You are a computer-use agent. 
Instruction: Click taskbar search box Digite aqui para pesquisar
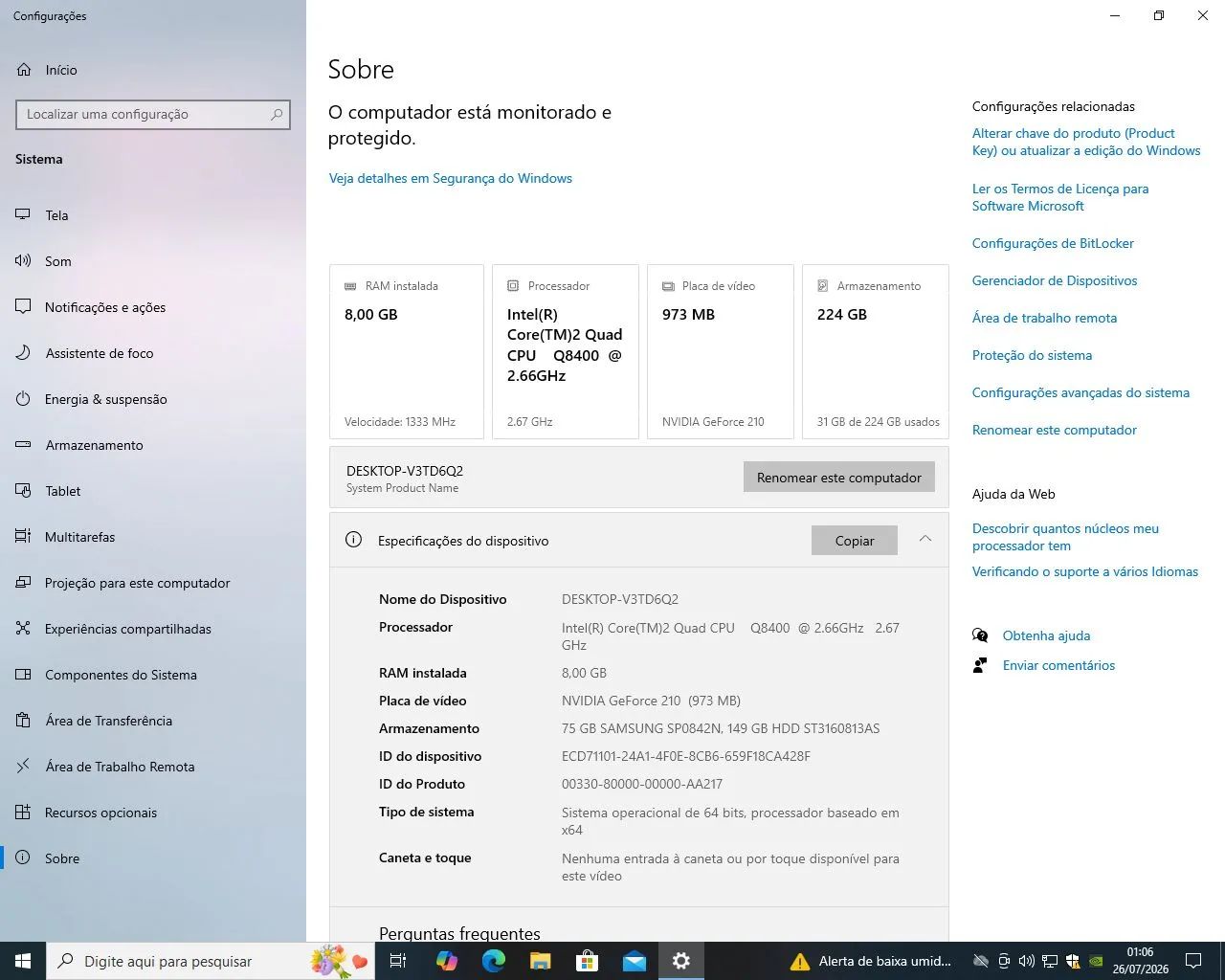211,961
